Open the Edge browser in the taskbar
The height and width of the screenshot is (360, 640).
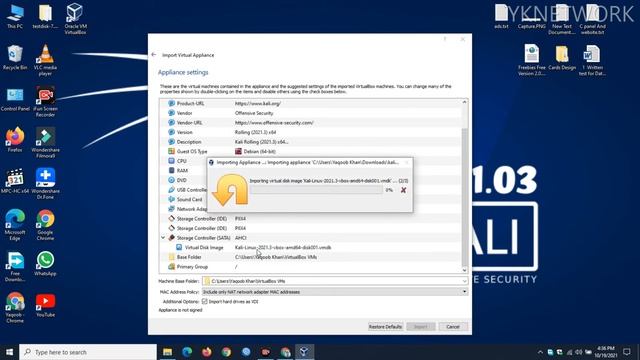point(187,352)
